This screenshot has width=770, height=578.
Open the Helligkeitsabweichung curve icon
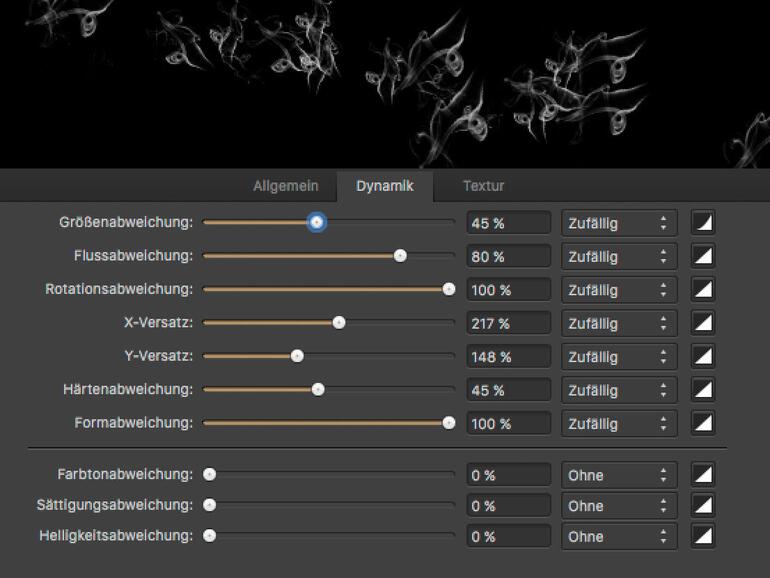[703, 536]
